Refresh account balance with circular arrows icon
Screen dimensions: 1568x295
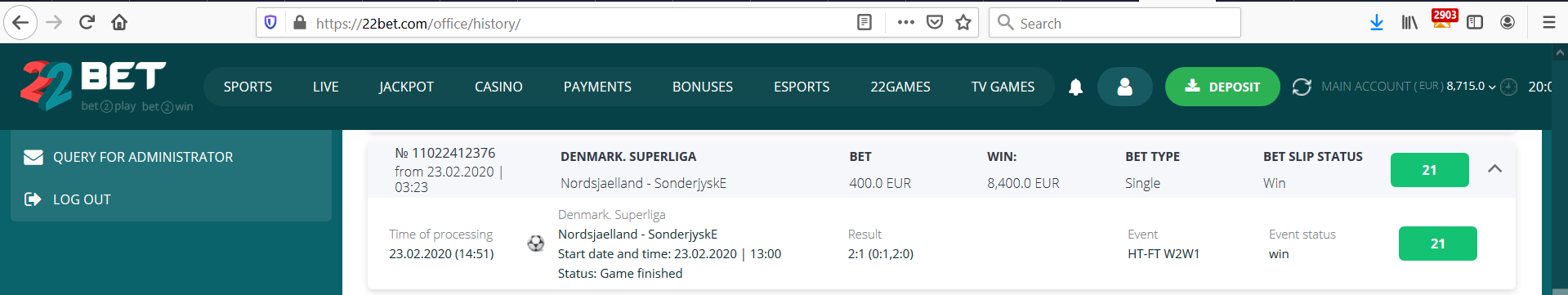click(x=1302, y=87)
